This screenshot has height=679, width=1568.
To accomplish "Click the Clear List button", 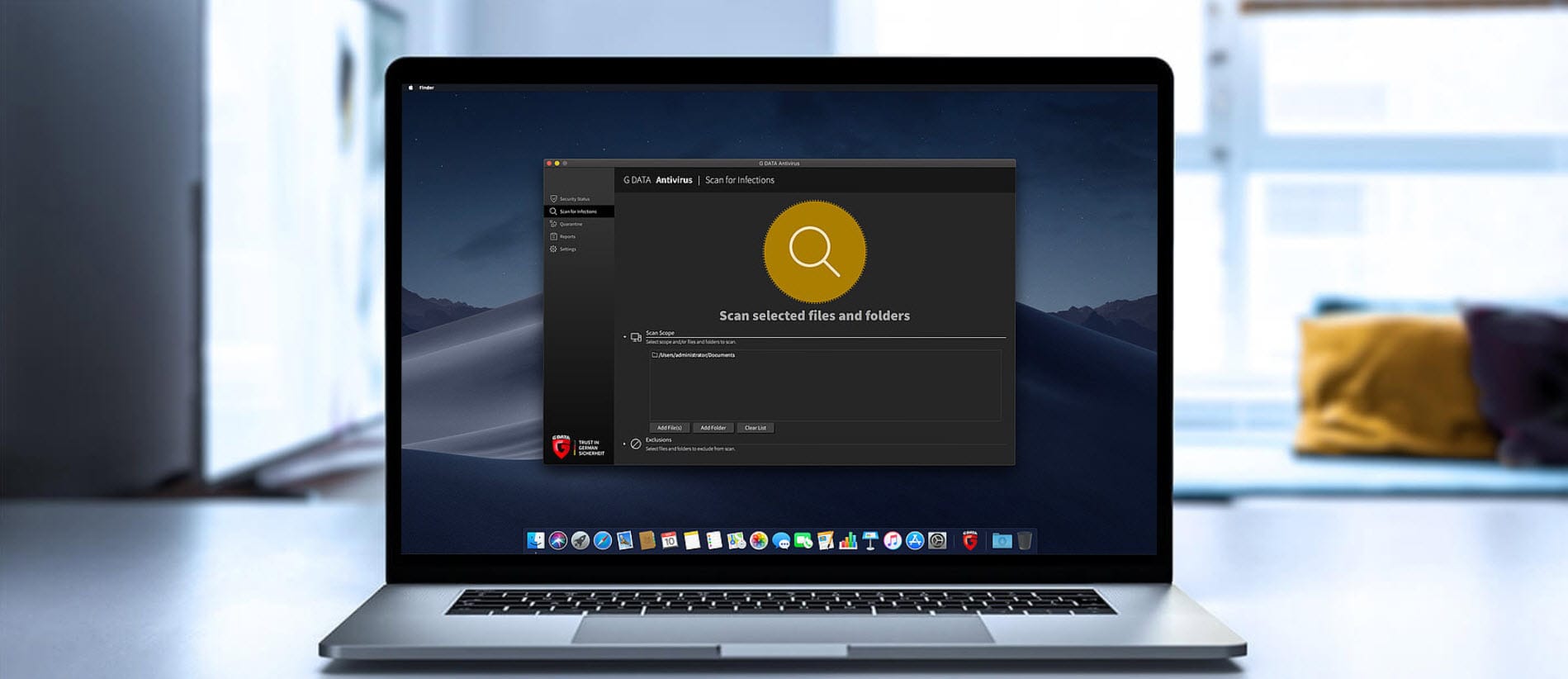I will click(x=756, y=428).
